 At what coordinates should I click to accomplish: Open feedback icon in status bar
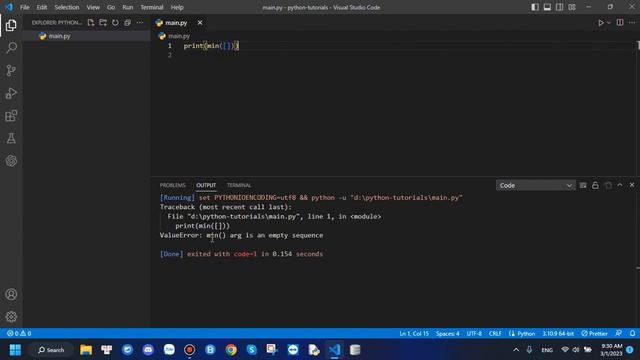pos(619,333)
